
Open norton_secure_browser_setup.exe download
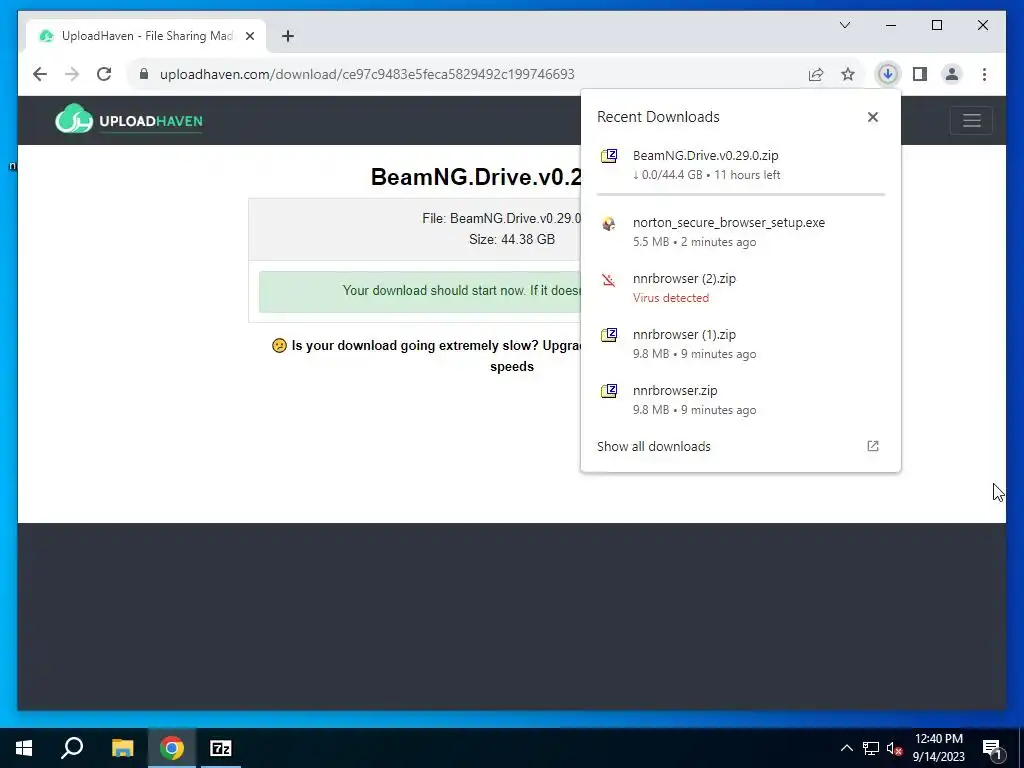[x=741, y=232]
